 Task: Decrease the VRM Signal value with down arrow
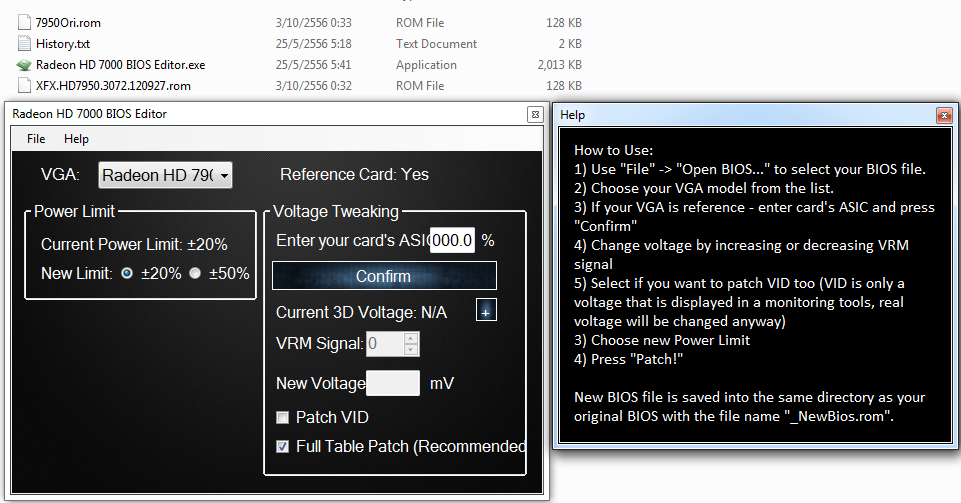411,349
